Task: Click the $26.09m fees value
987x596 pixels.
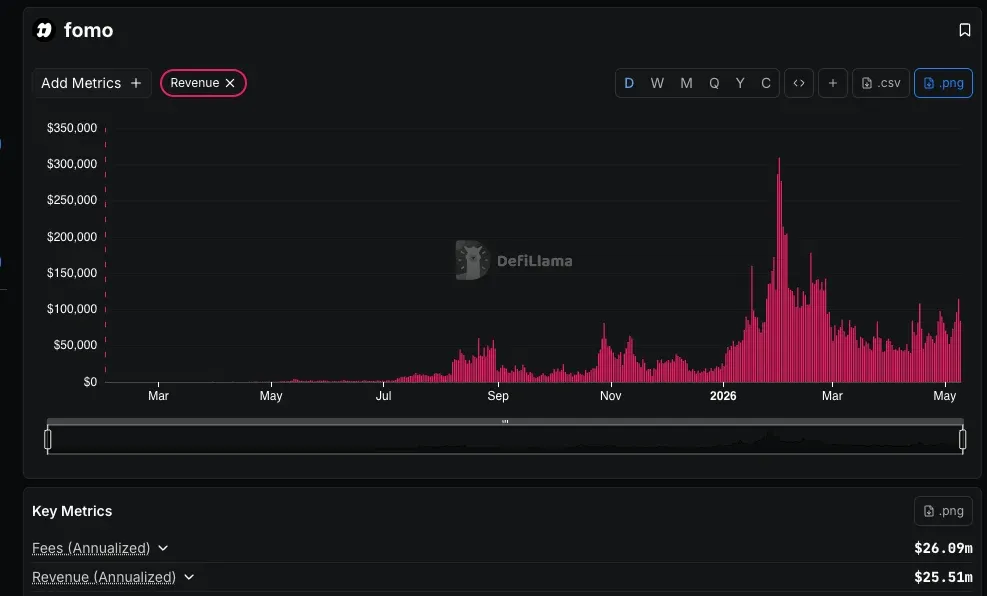Action: [x=943, y=548]
